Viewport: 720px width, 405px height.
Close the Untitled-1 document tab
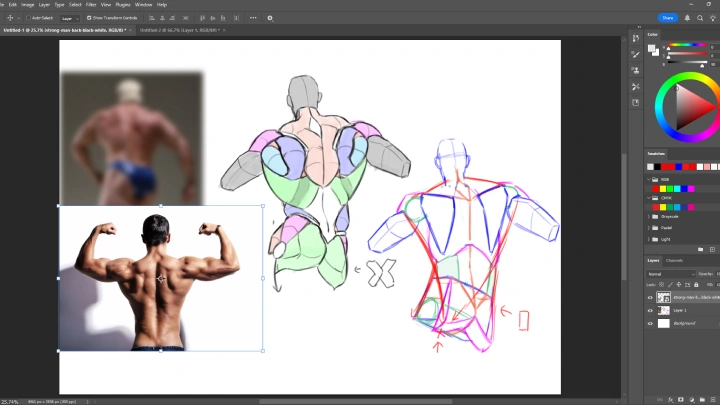click(x=130, y=30)
